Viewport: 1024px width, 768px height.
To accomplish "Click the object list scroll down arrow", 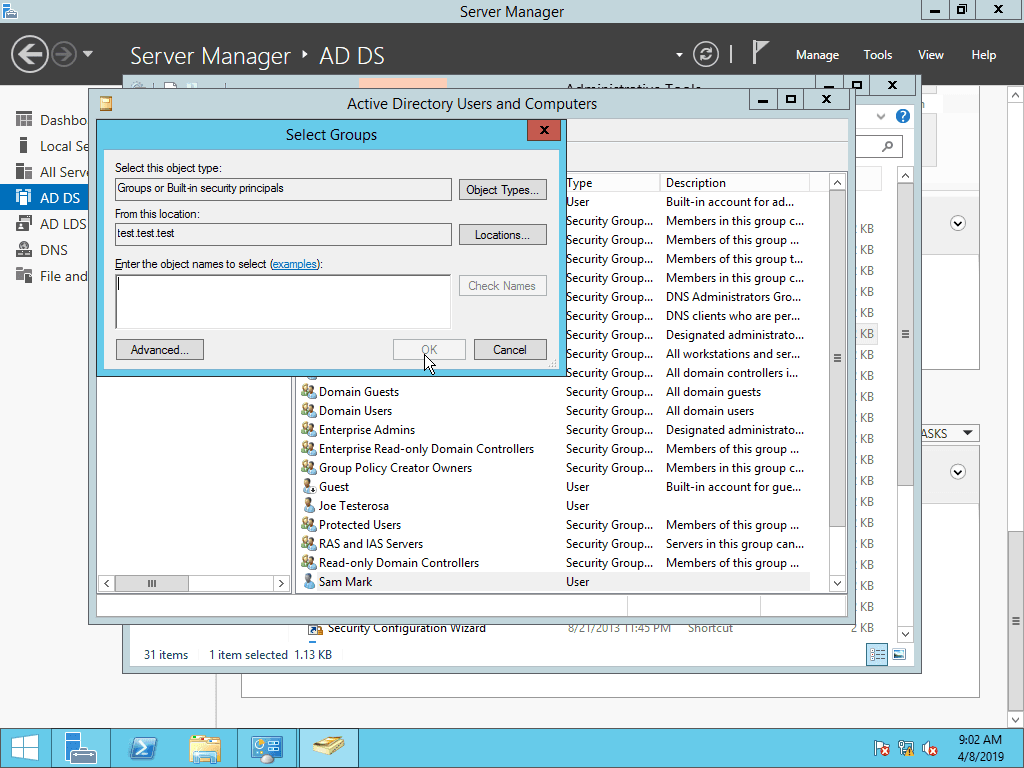I will click(837, 583).
